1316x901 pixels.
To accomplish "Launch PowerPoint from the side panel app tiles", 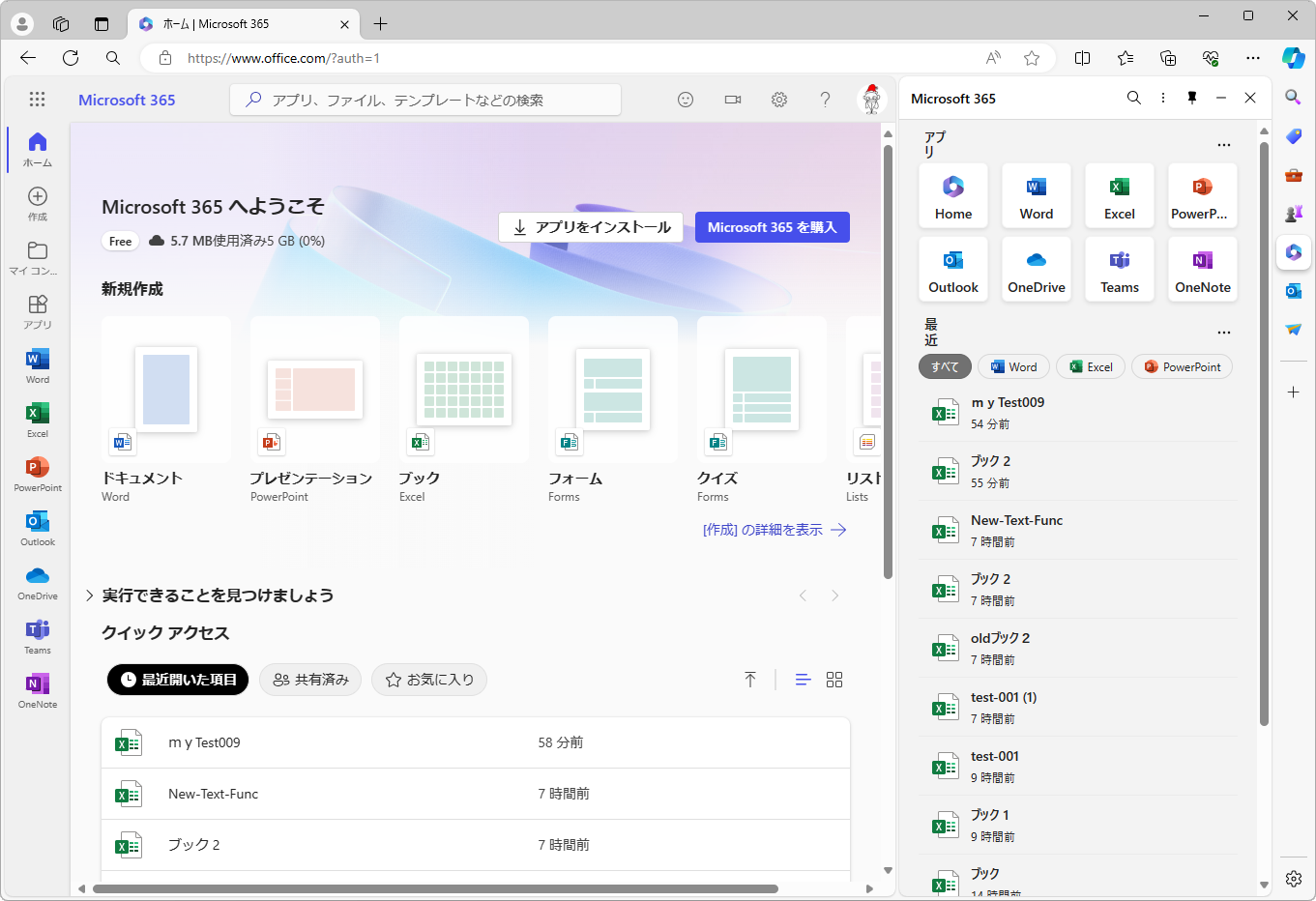I will [x=1202, y=195].
